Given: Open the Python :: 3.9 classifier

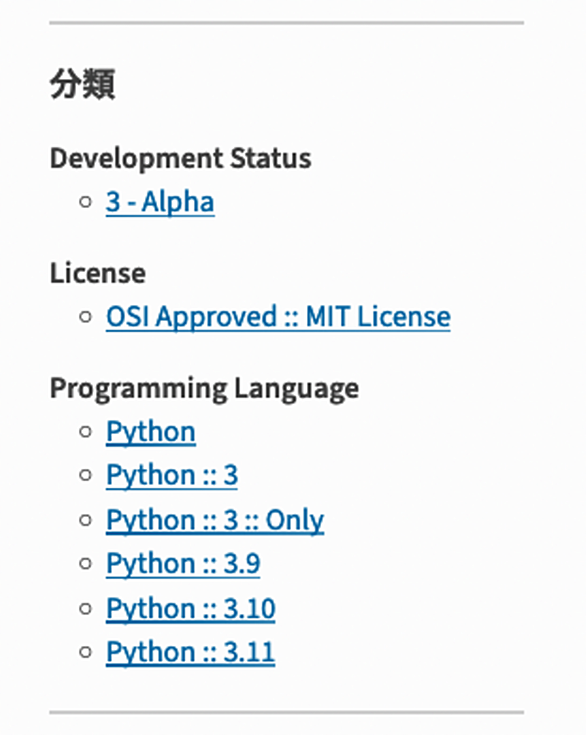Looking at the screenshot, I should click(183, 563).
